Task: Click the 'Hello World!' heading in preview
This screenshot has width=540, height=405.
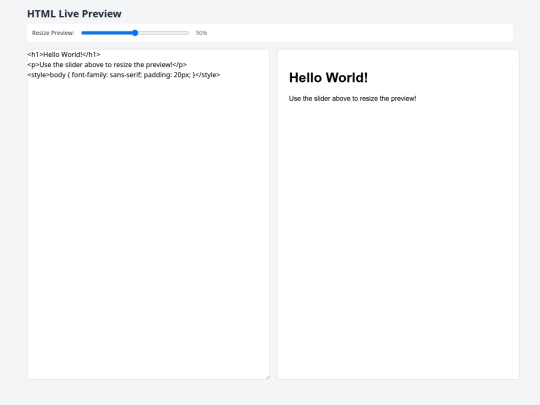Action: click(328, 78)
